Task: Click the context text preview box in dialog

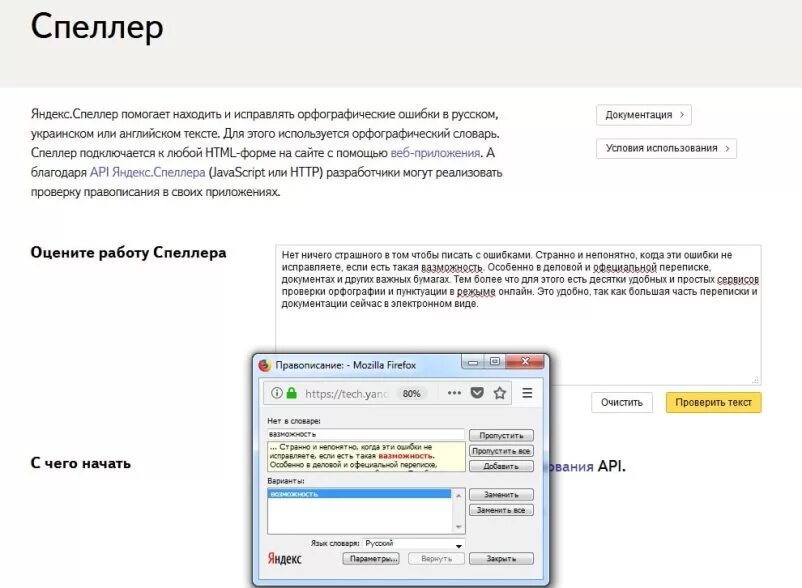Action: click(366, 456)
